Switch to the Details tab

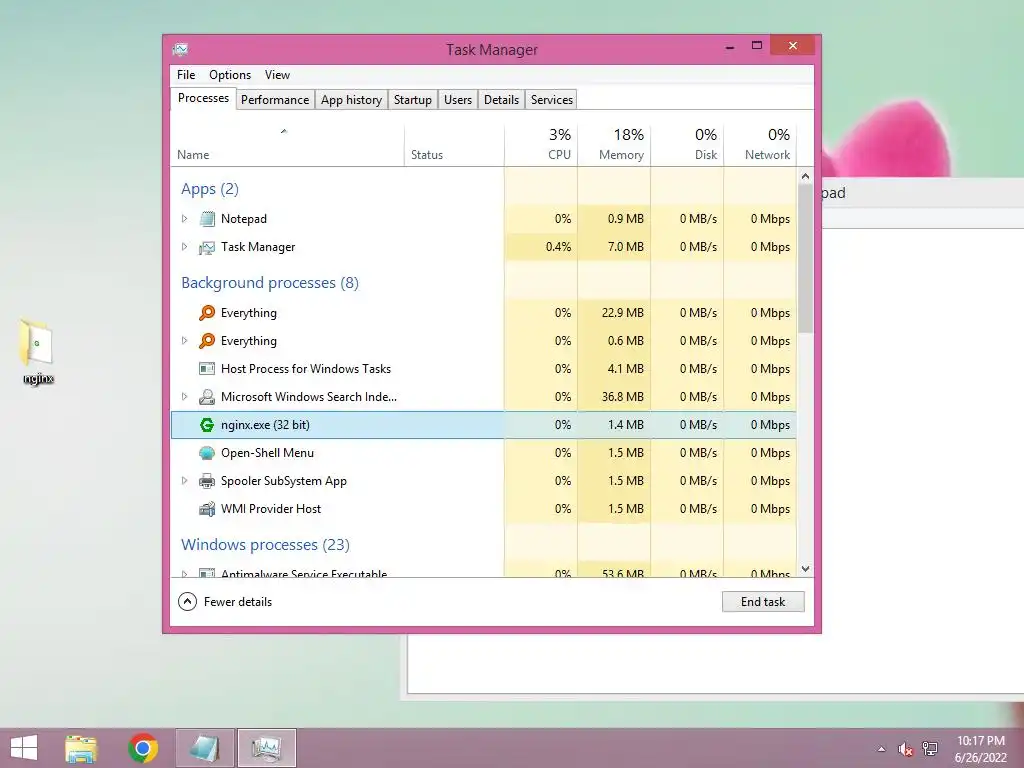coord(502,100)
